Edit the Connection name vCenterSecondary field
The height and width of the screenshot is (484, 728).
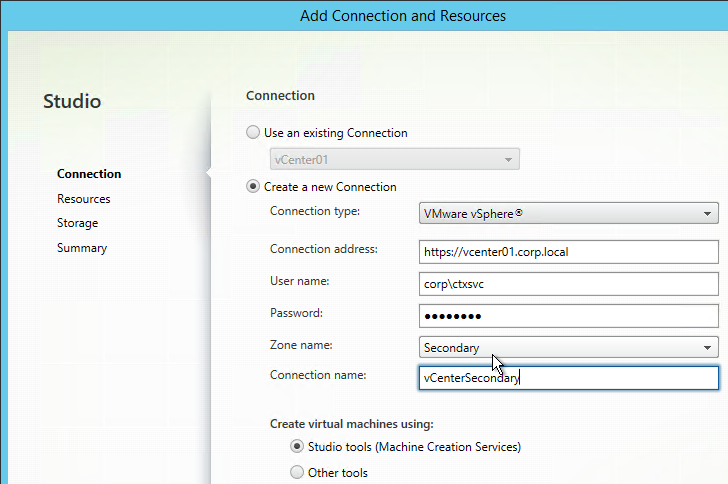click(x=567, y=378)
